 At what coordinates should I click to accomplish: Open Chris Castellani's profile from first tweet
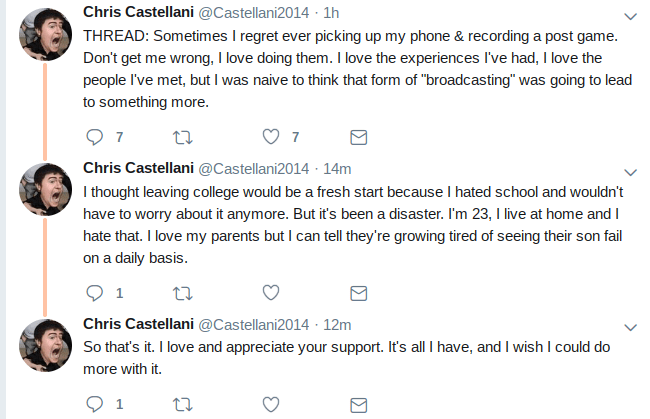coord(138,12)
